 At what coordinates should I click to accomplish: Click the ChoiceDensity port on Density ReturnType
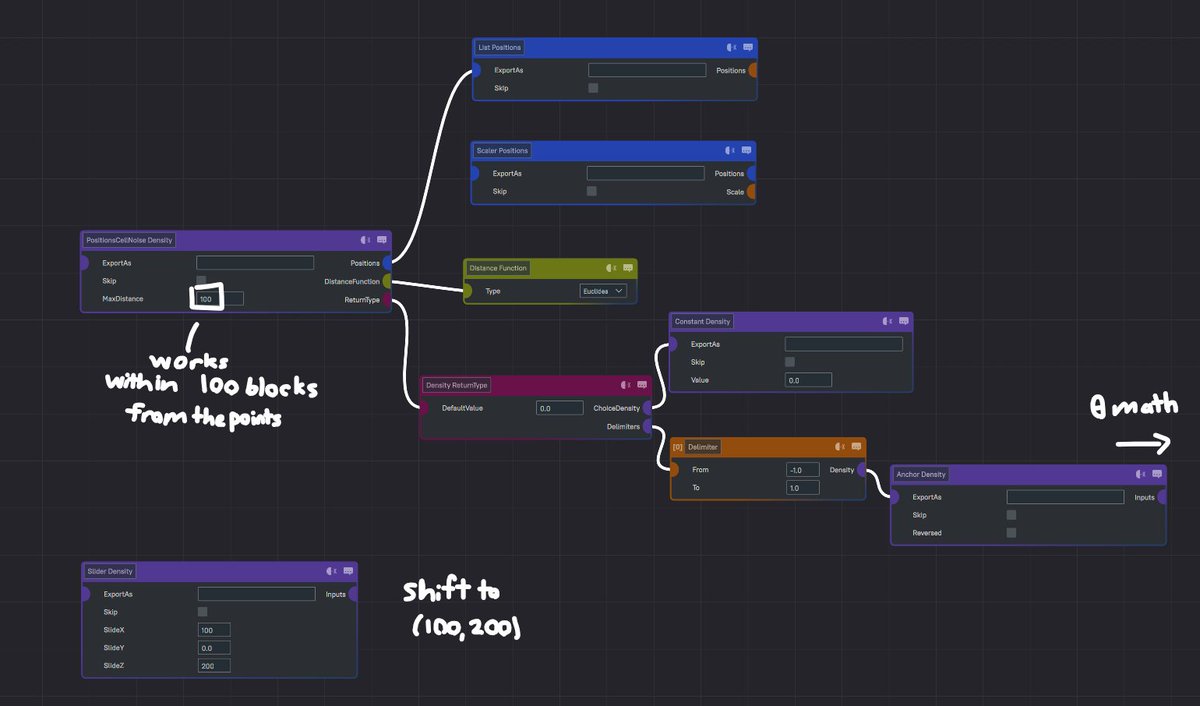[x=648, y=408]
